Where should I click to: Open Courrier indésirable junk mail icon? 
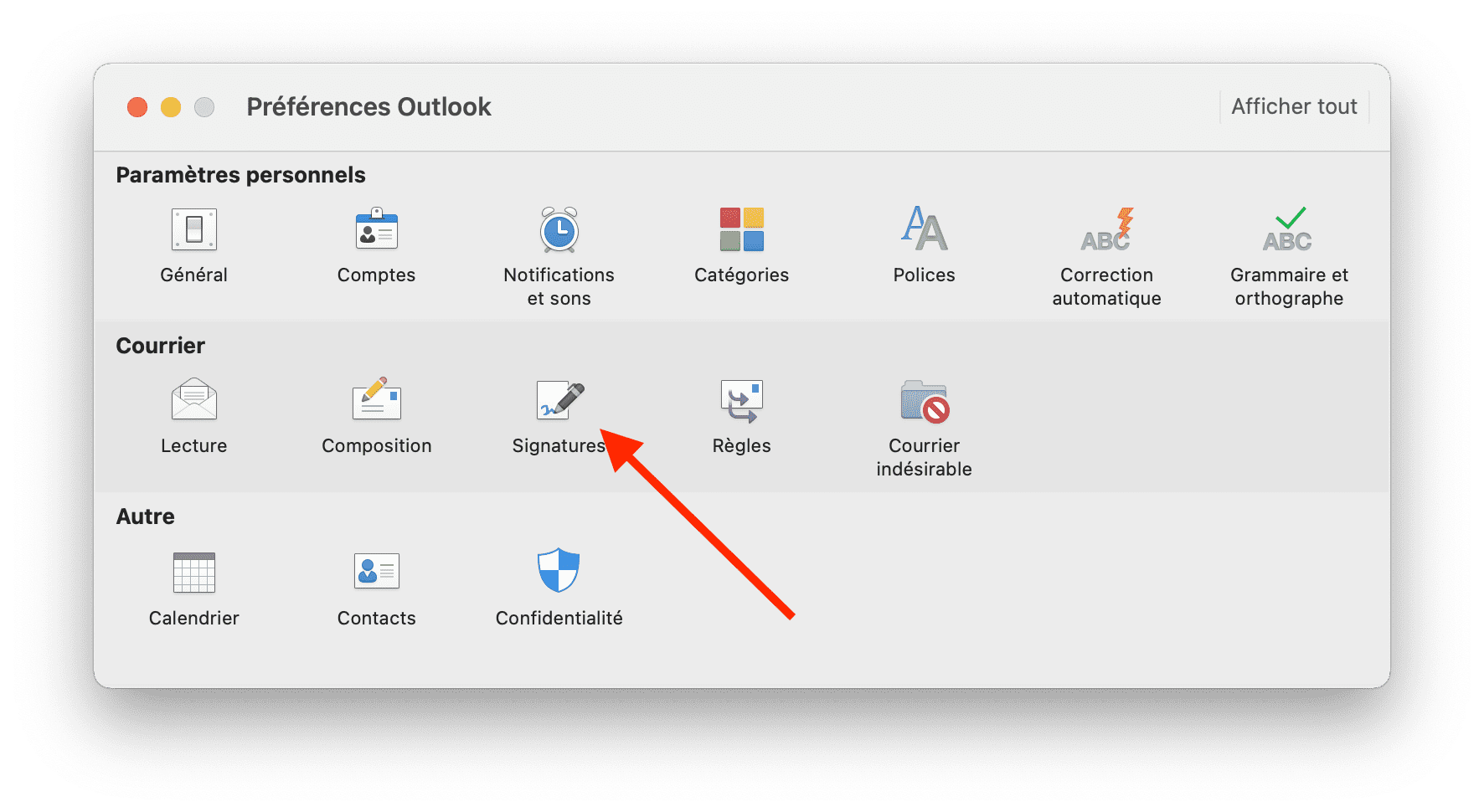925,402
